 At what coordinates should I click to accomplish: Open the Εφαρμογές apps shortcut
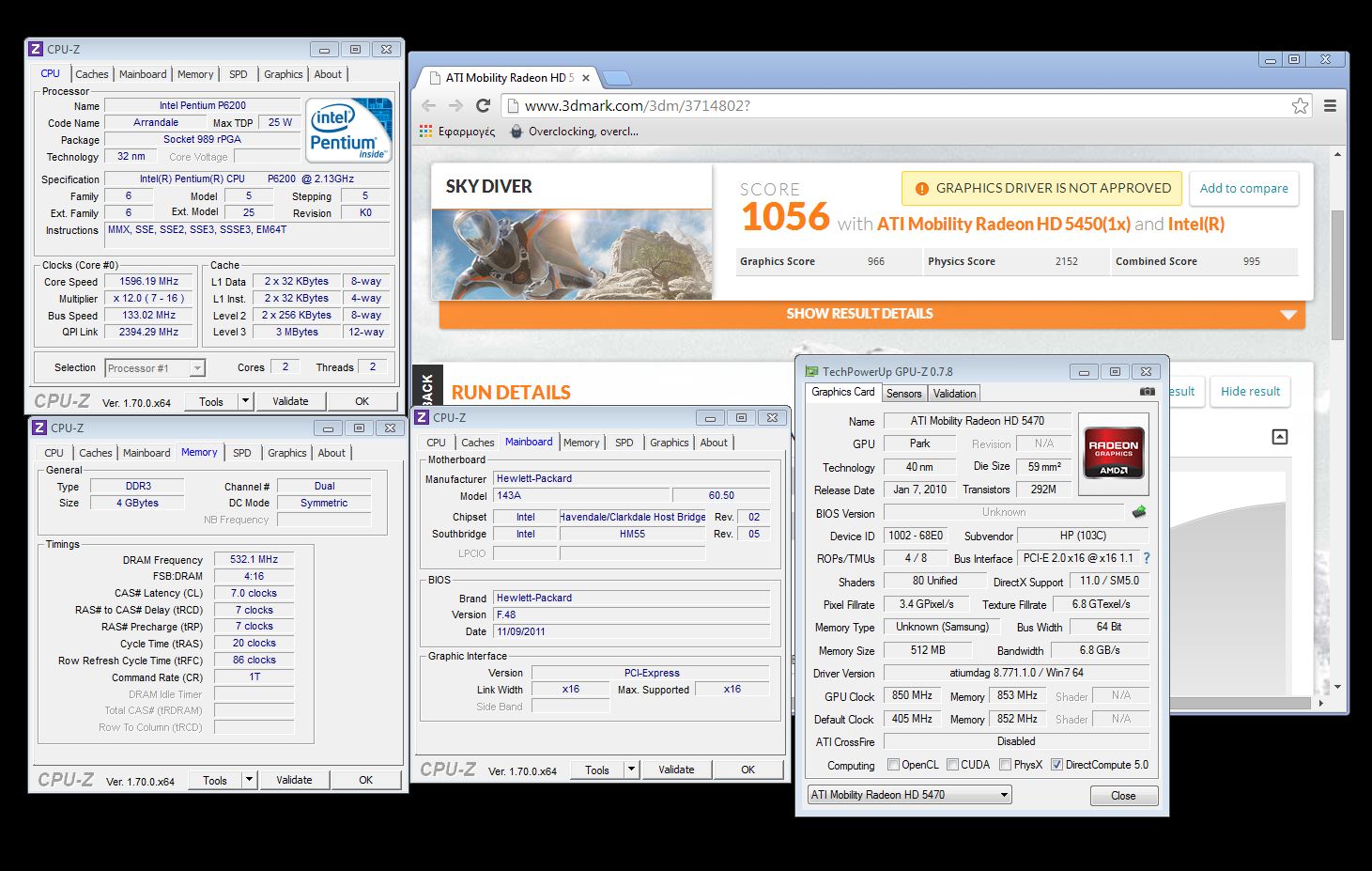(457, 132)
